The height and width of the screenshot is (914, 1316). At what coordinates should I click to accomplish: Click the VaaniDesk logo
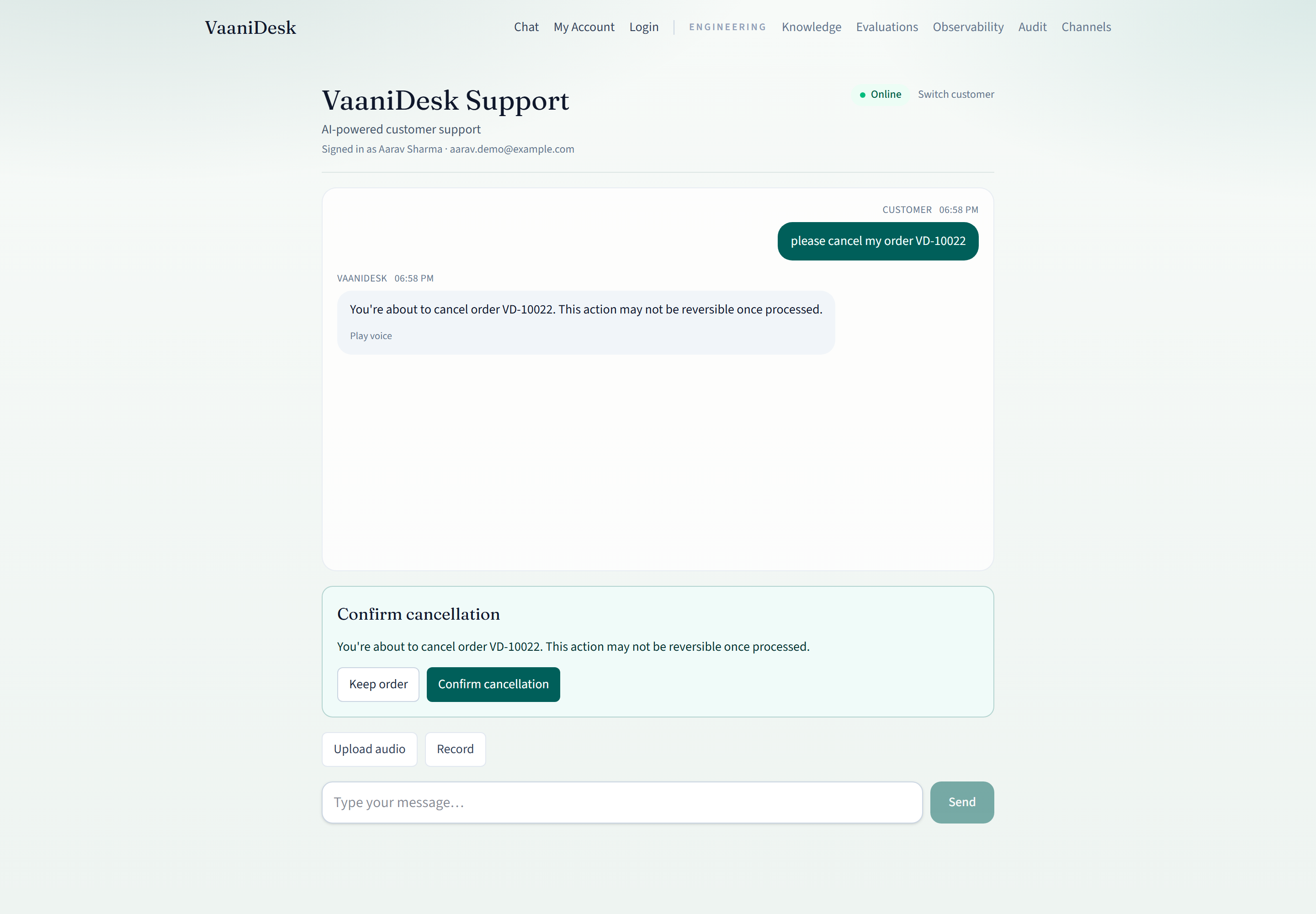click(x=250, y=27)
